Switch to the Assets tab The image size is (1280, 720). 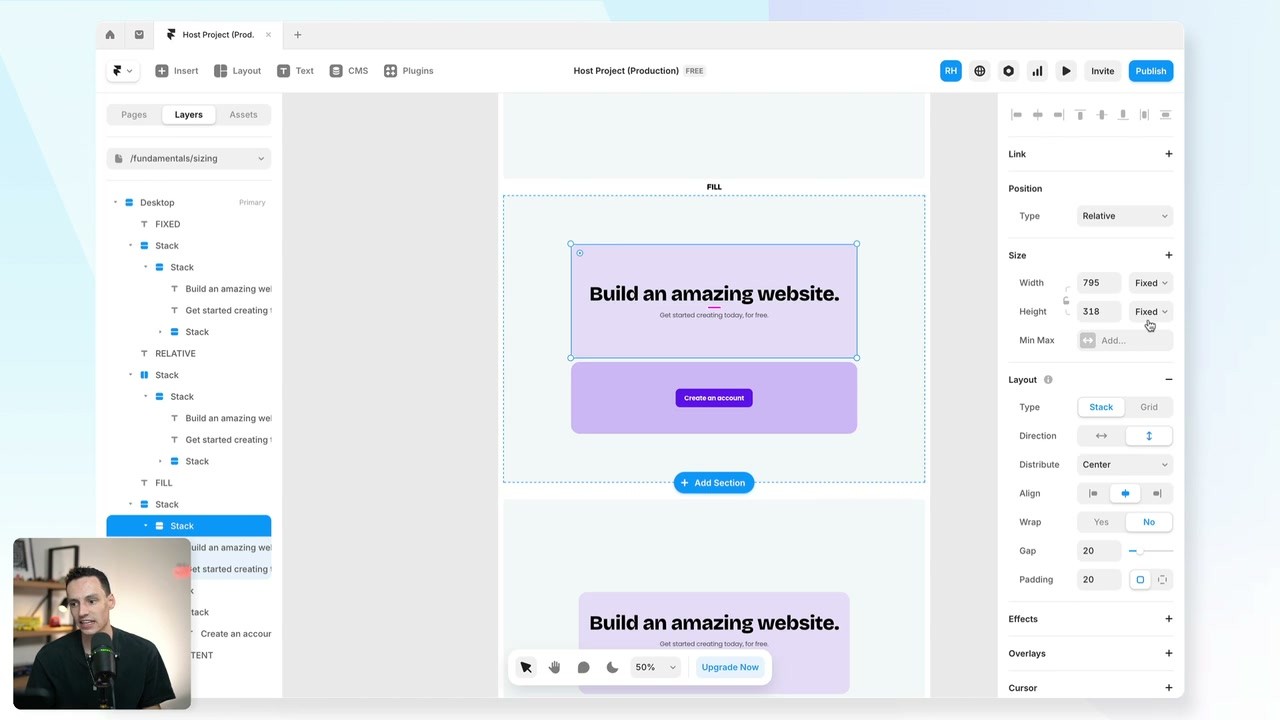[x=243, y=115]
